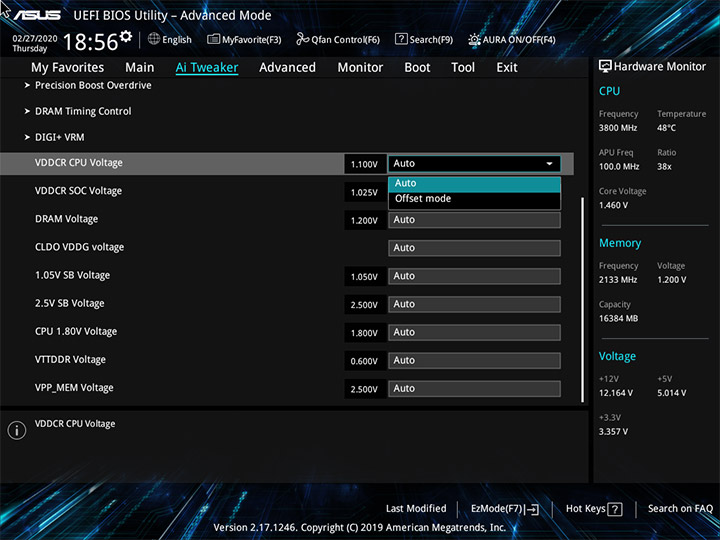Click Last Modified button
The height and width of the screenshot is (540, 720).
[x=416, y=509]
